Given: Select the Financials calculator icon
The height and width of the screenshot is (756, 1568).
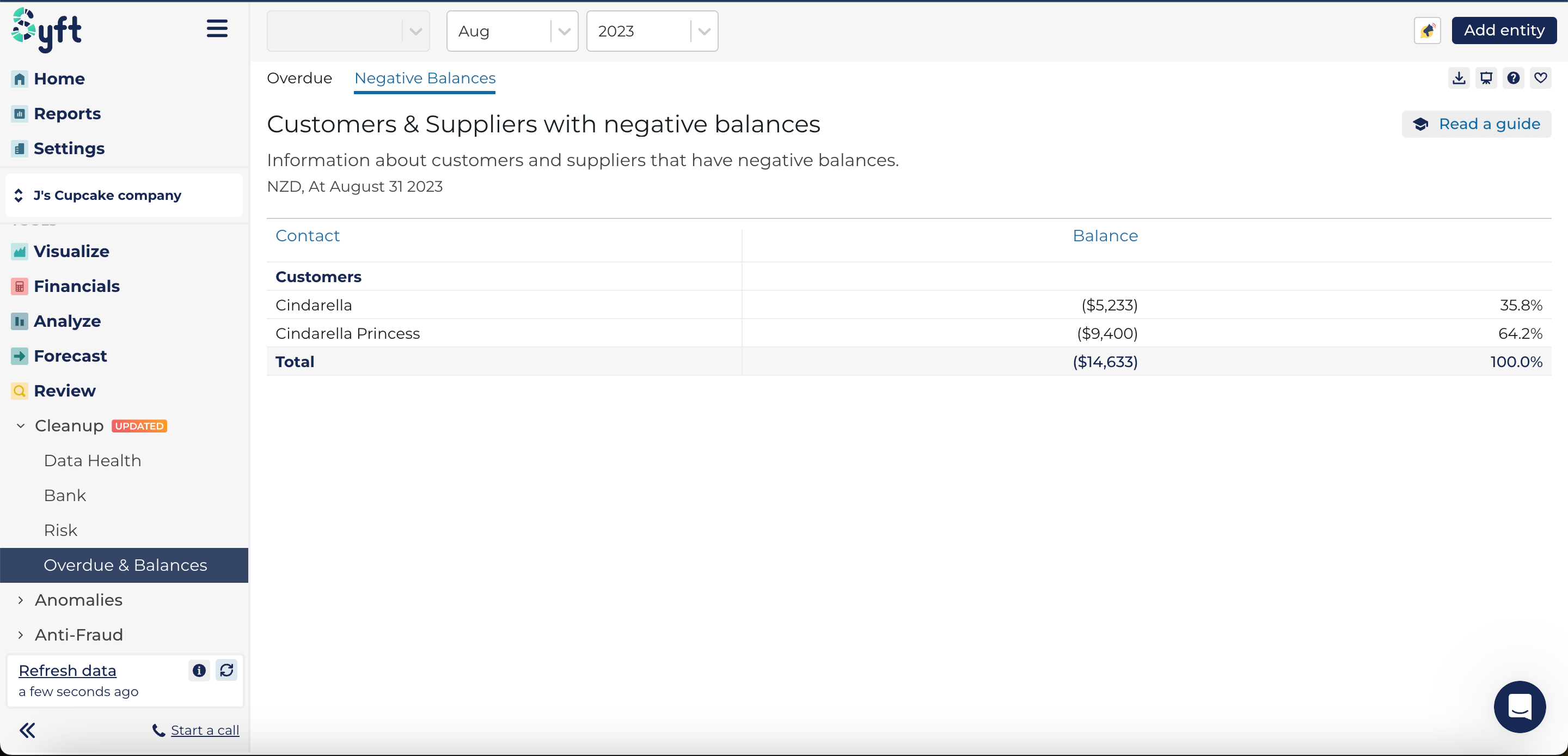Looking at the screenshot, I should click(x=19, y=286).
